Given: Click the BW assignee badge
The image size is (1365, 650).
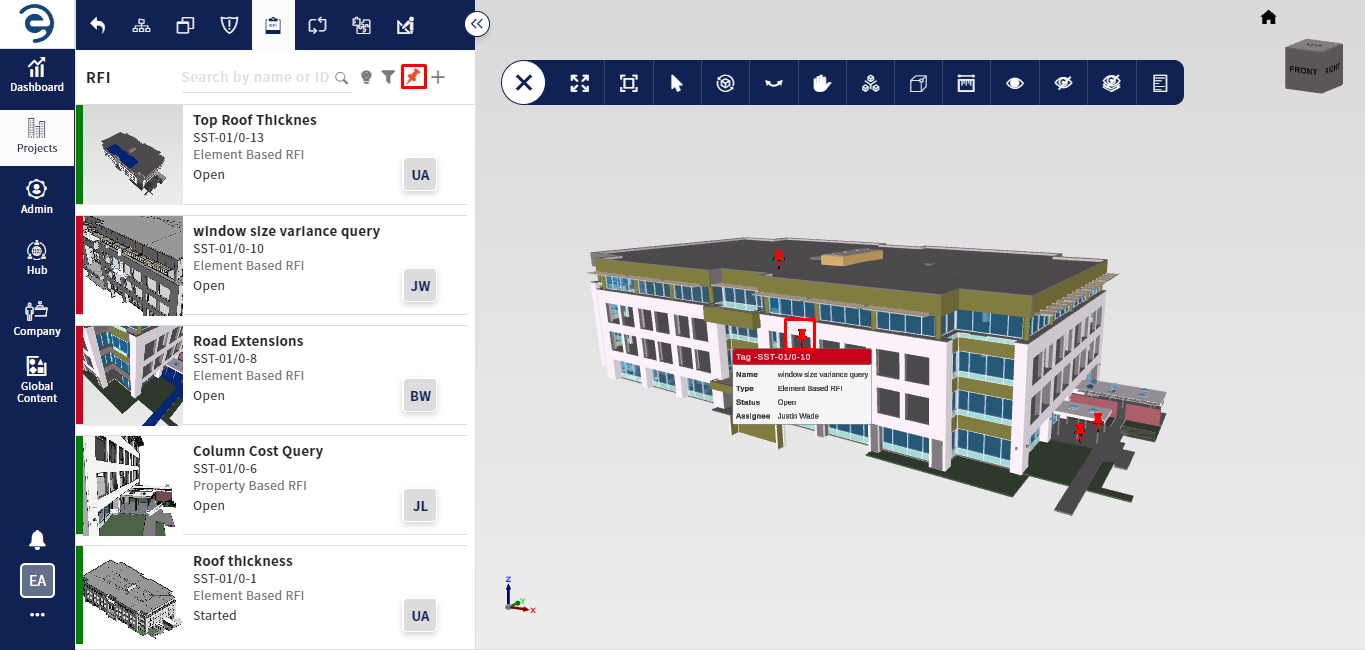Looking at the screenshot, I should click(420, 396).
